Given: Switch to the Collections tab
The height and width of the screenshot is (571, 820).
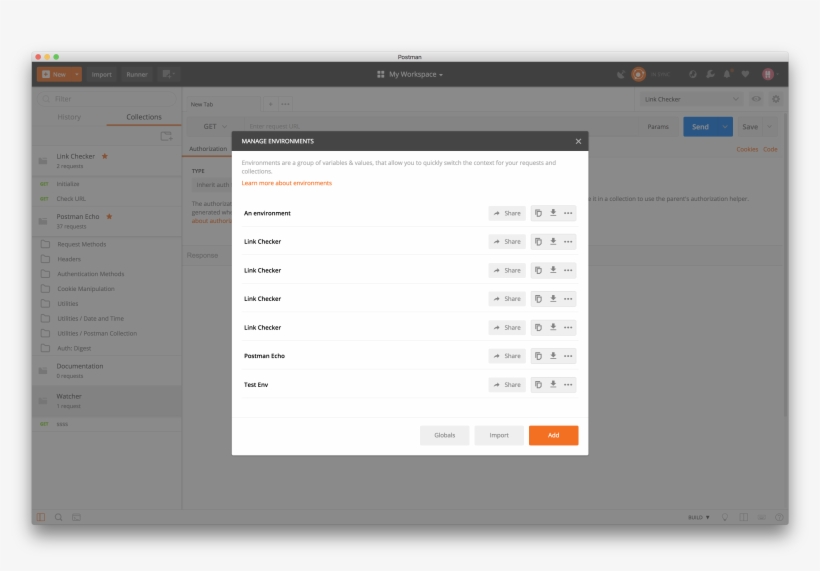Looking at the screenshot, I should [x=144, y=117].
